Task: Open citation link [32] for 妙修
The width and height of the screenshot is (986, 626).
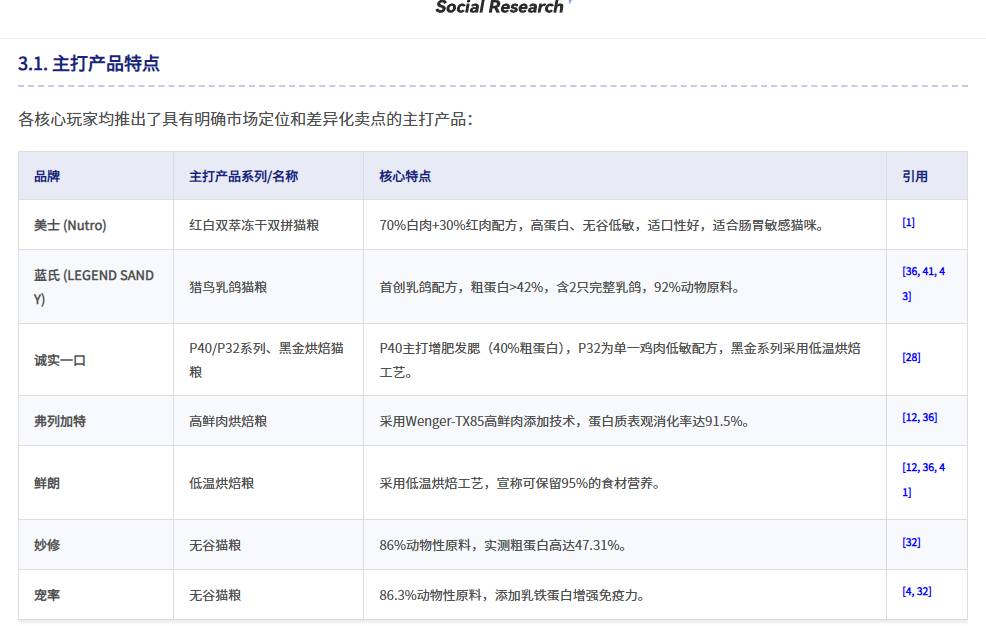Action: [x=911, y=542]
